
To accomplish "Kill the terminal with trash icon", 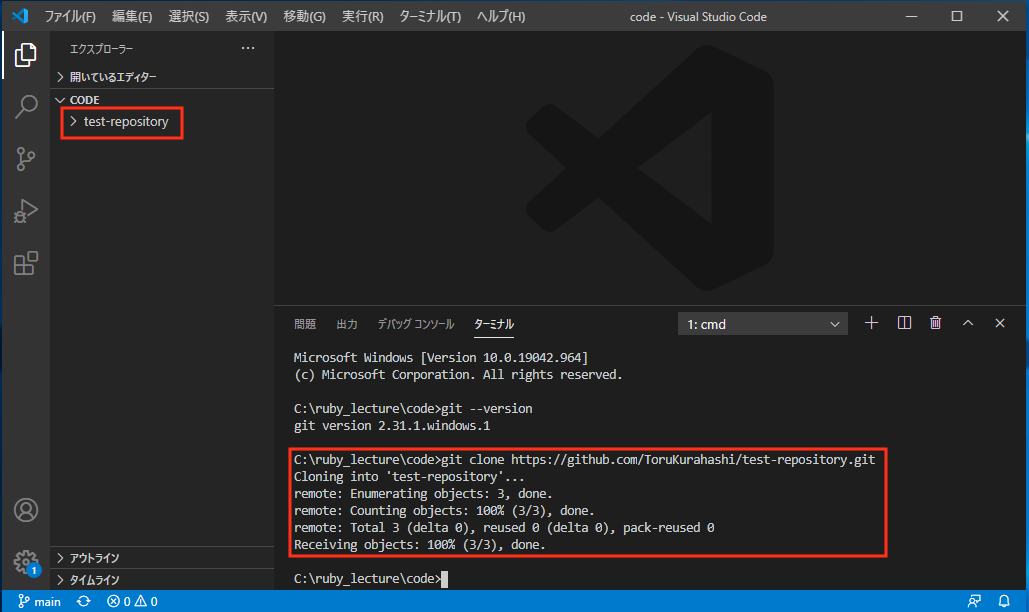I will 935,323.
